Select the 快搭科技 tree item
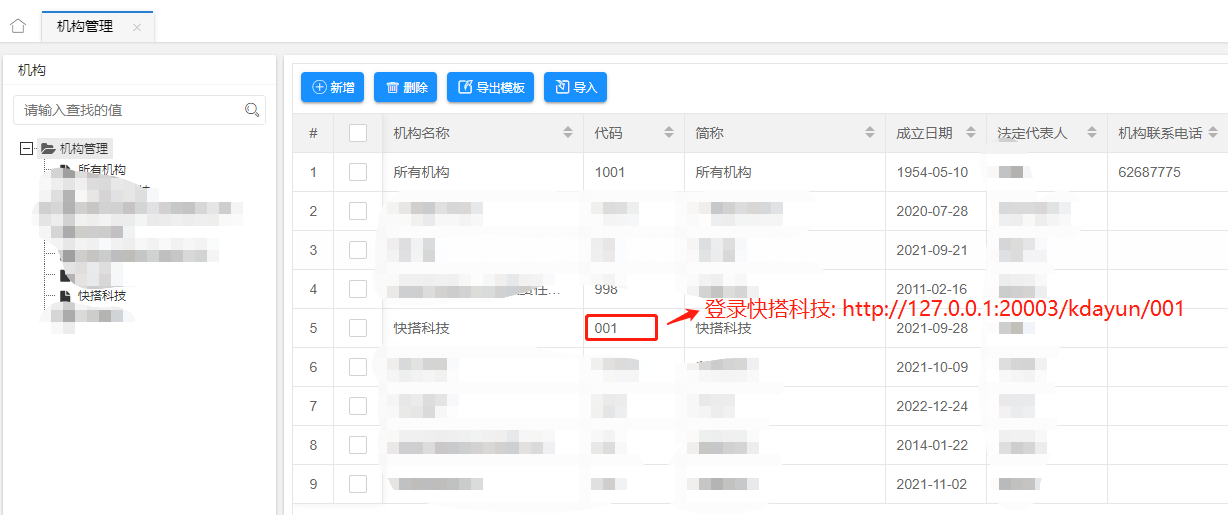 coord(102,296)
